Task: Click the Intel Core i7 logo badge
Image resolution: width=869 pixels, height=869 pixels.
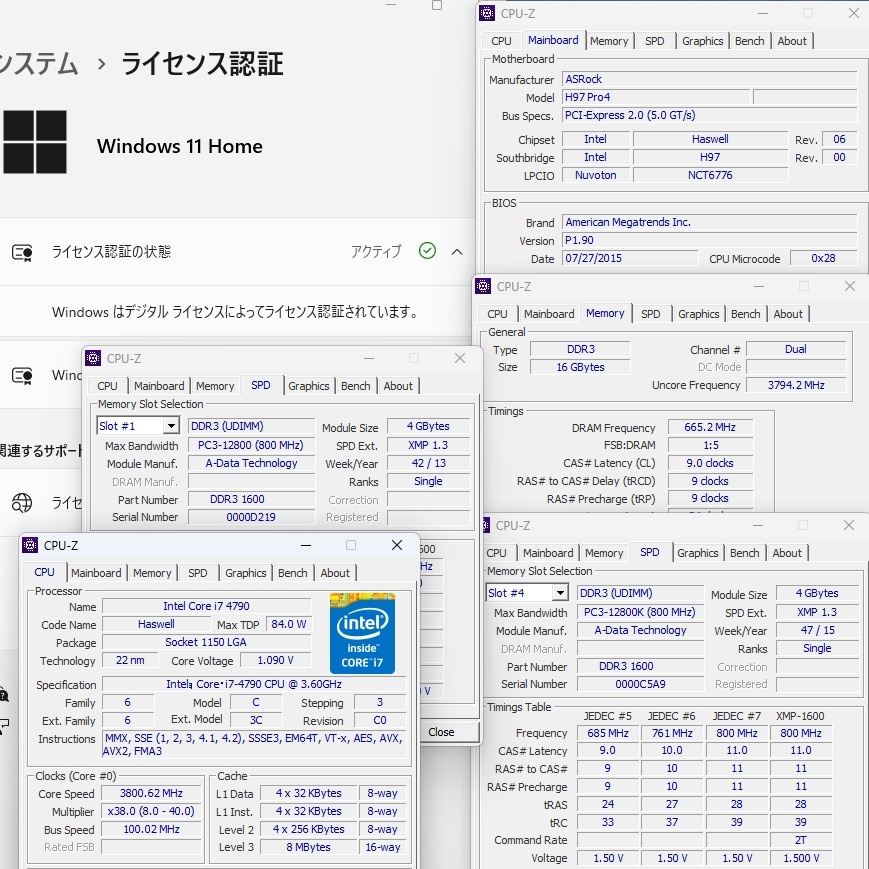Action: point(362,633)
